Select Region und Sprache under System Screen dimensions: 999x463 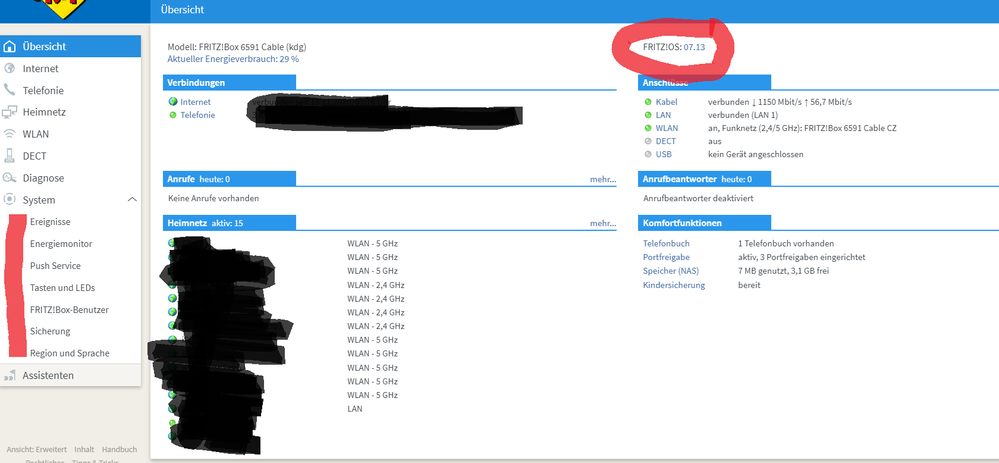[x=70, y=353]
